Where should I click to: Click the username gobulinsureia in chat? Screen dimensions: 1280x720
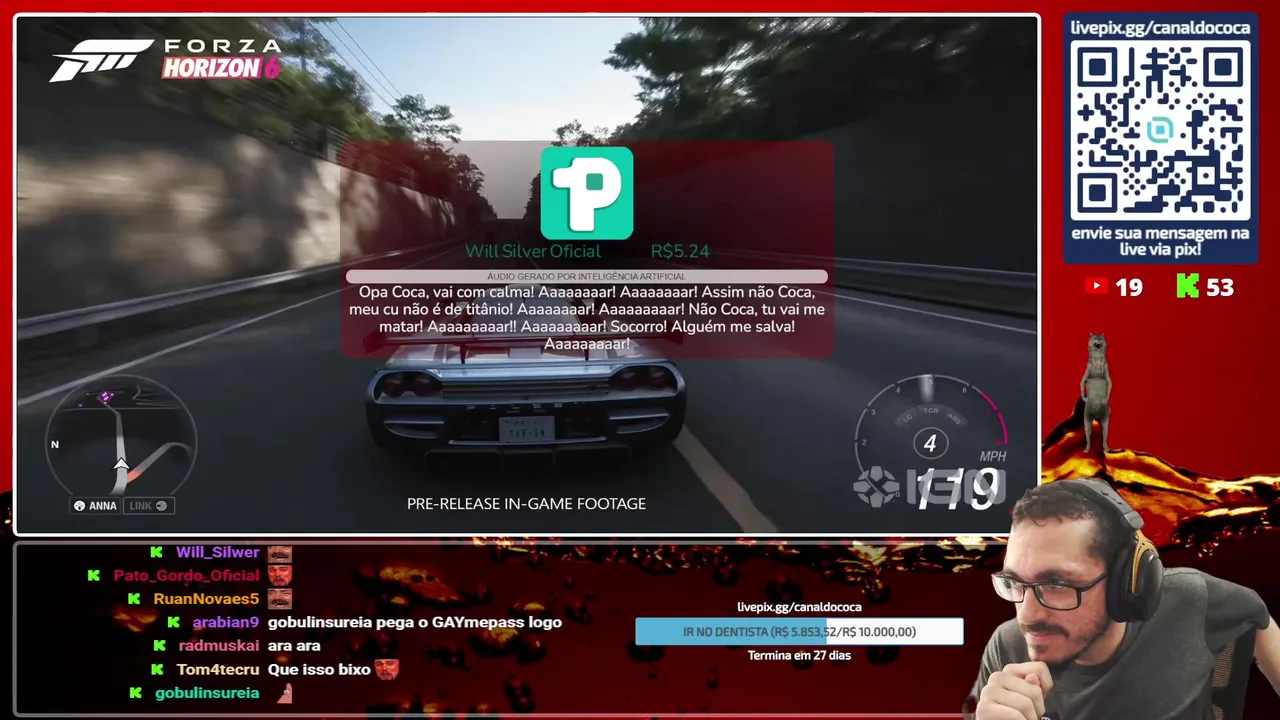pos(207,693)
